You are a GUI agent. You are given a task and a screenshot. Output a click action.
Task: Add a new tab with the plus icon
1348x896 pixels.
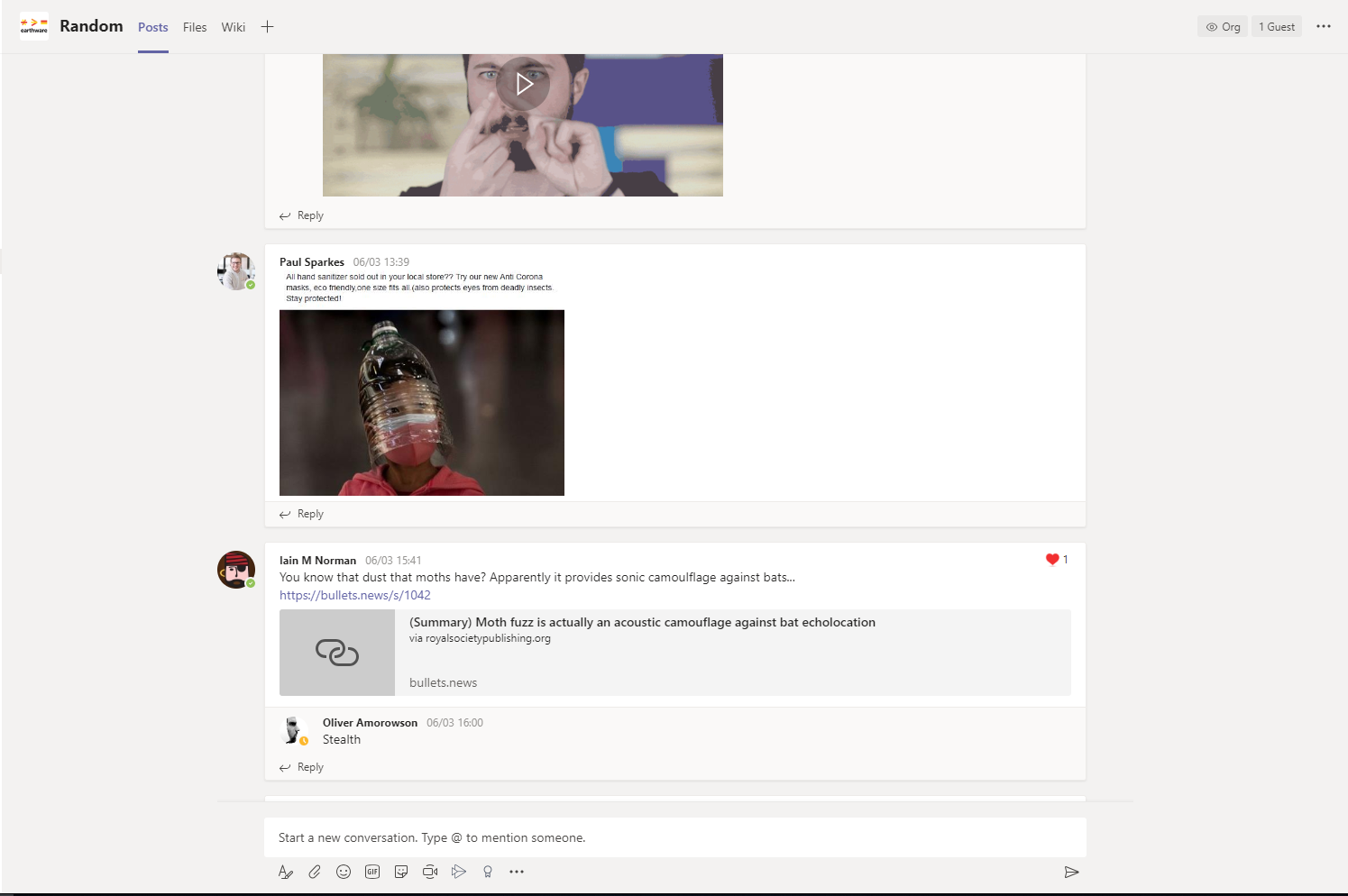(x=267, y=27)
